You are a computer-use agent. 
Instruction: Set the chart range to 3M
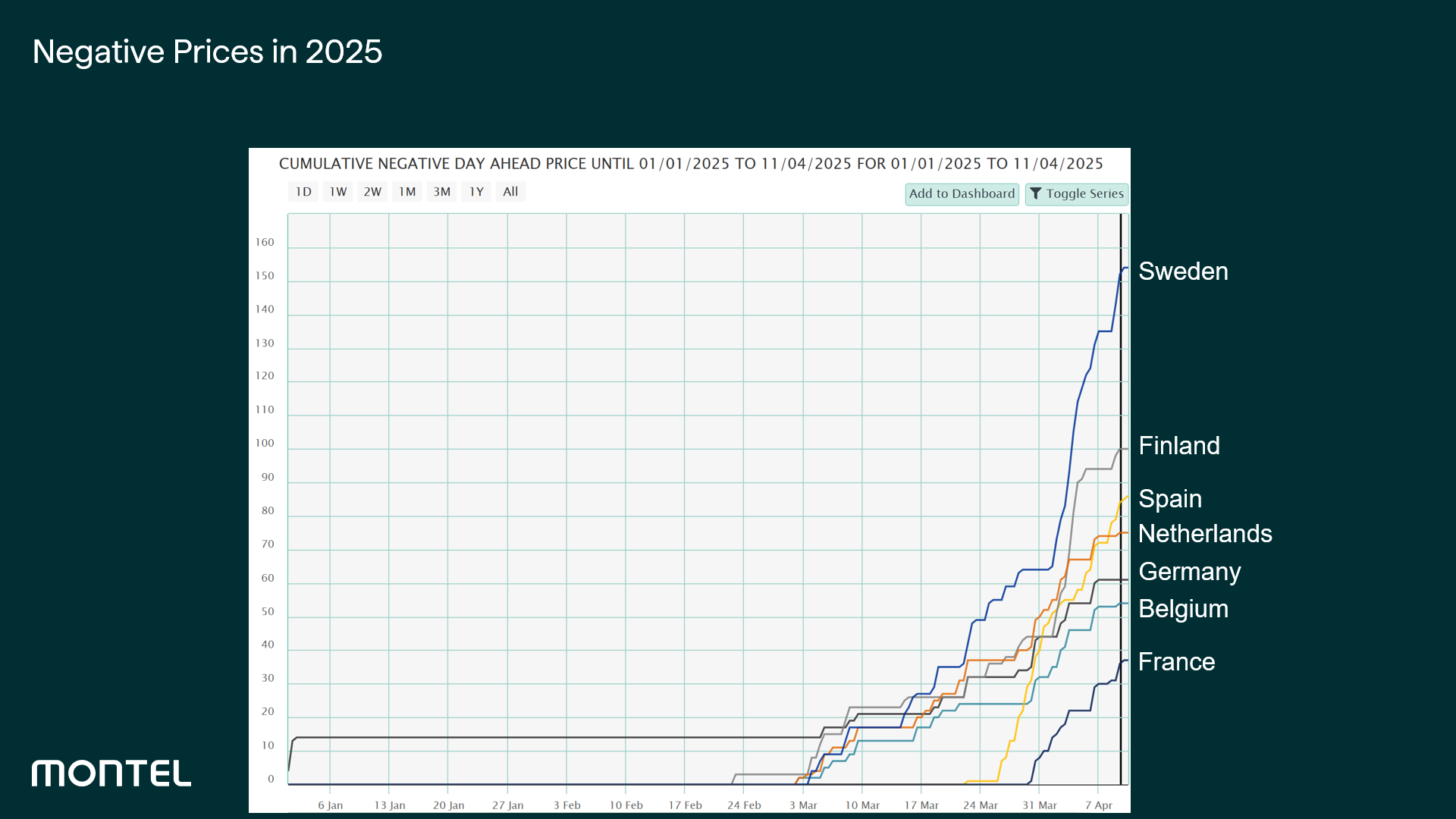coord(442,192)
